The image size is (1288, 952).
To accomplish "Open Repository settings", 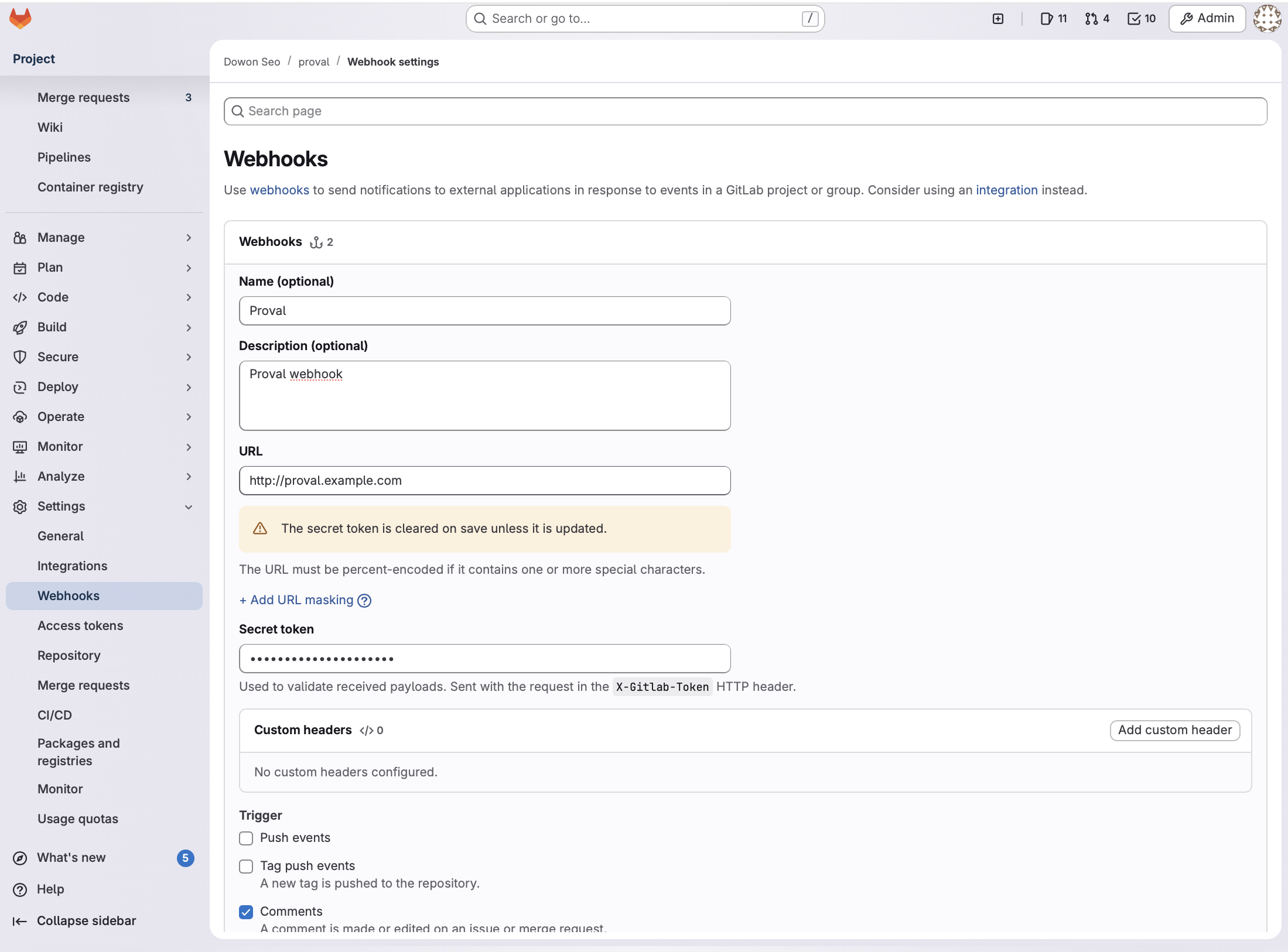I will click(x=104, y=656).
